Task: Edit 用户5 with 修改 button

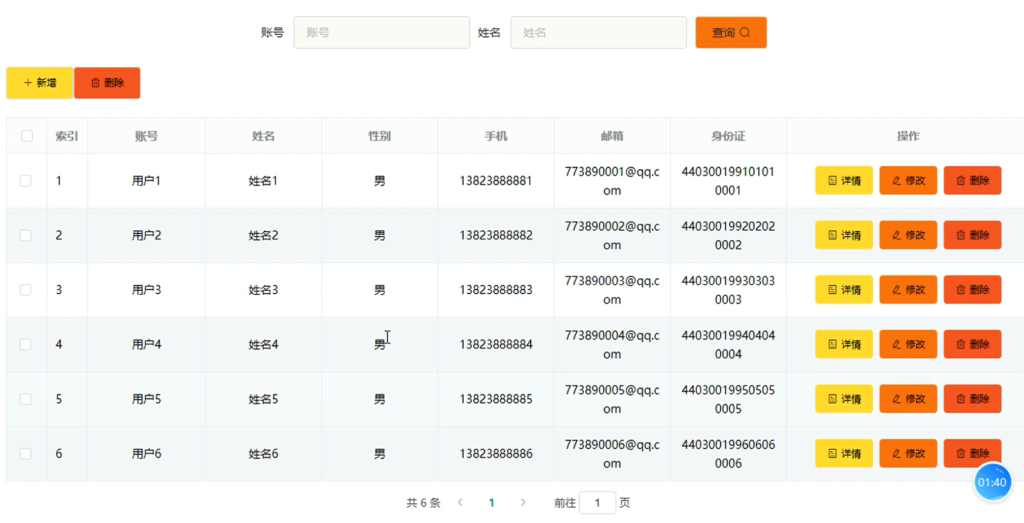Action: coord(908,398)
